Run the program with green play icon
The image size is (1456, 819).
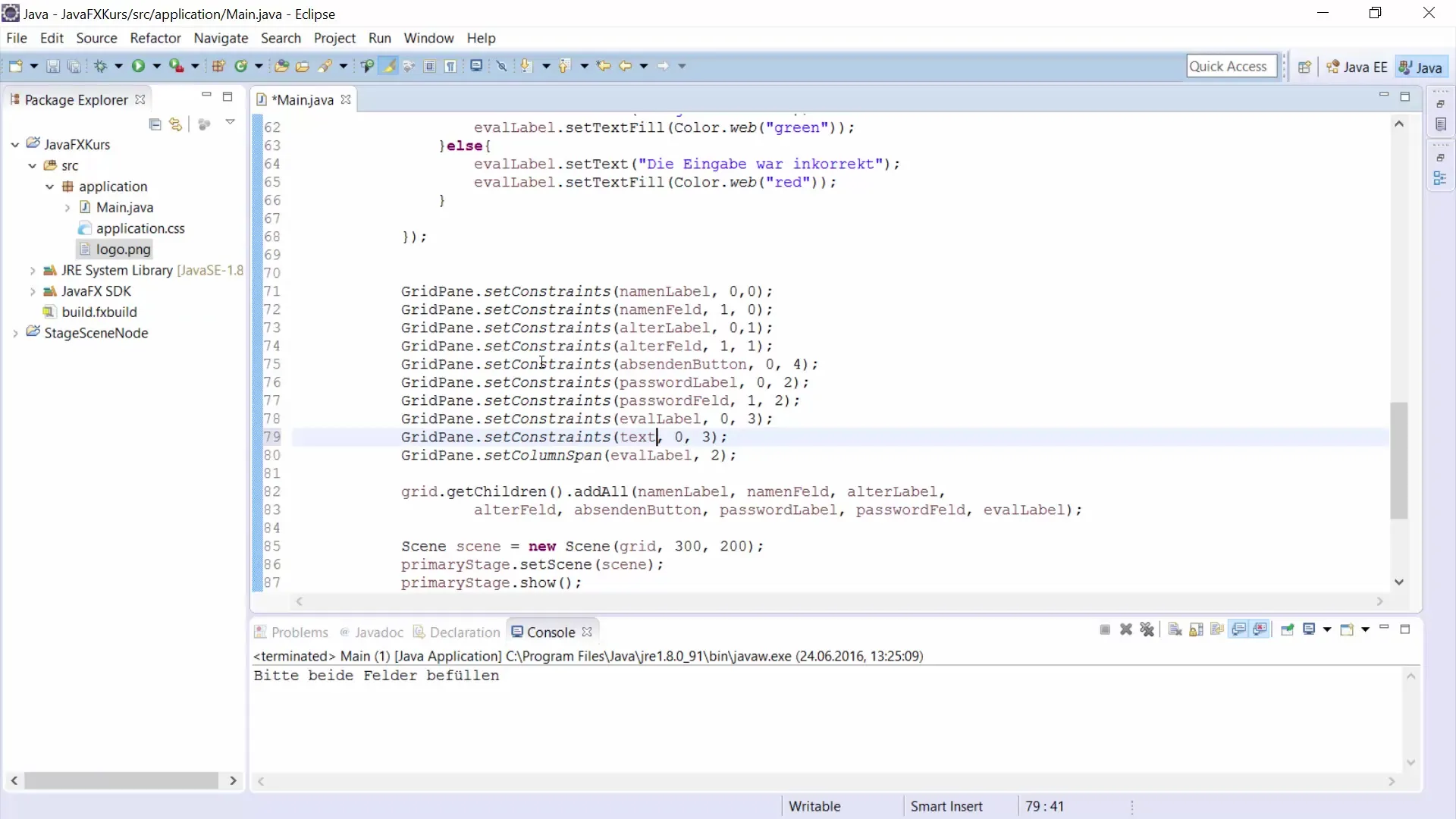pyautogui.click(x=138, y=66)
